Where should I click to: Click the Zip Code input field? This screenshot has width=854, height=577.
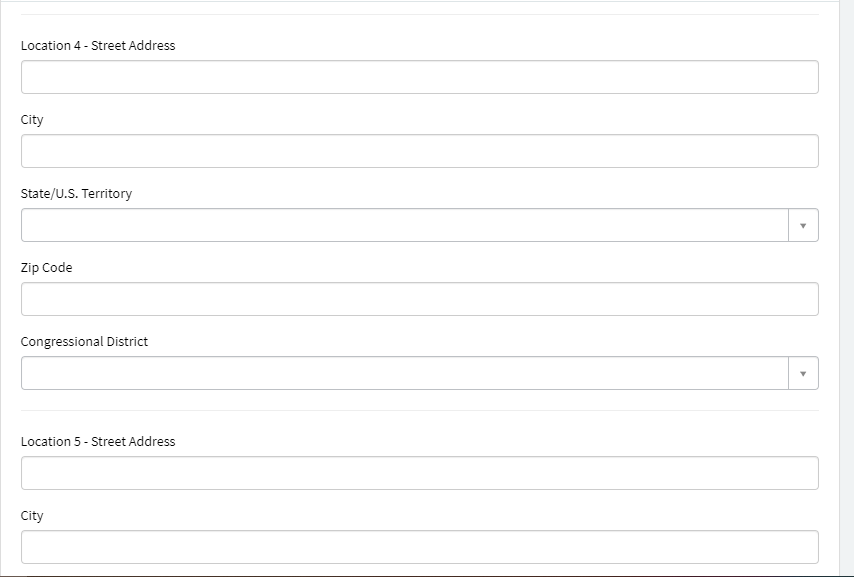pos(419,299)
